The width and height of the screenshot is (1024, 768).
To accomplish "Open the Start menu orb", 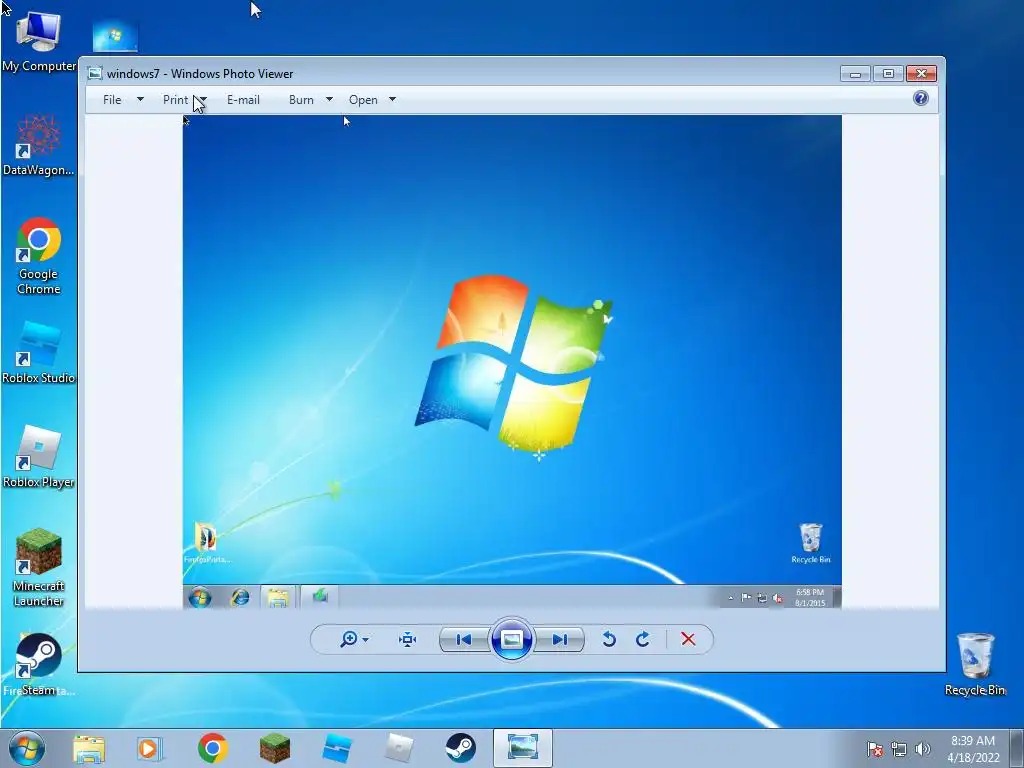I will click(27, 748).
